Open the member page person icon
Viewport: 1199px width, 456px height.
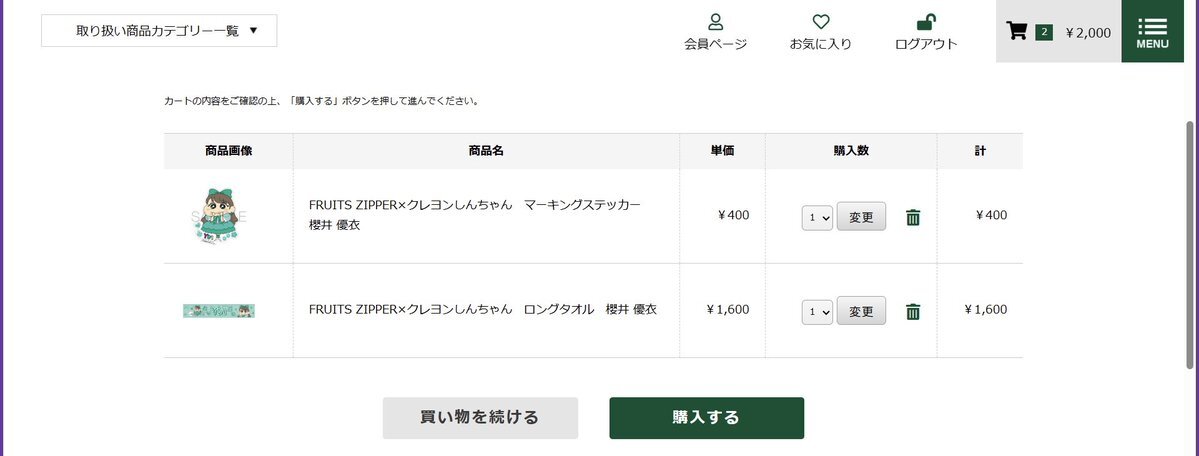(715, 22)
